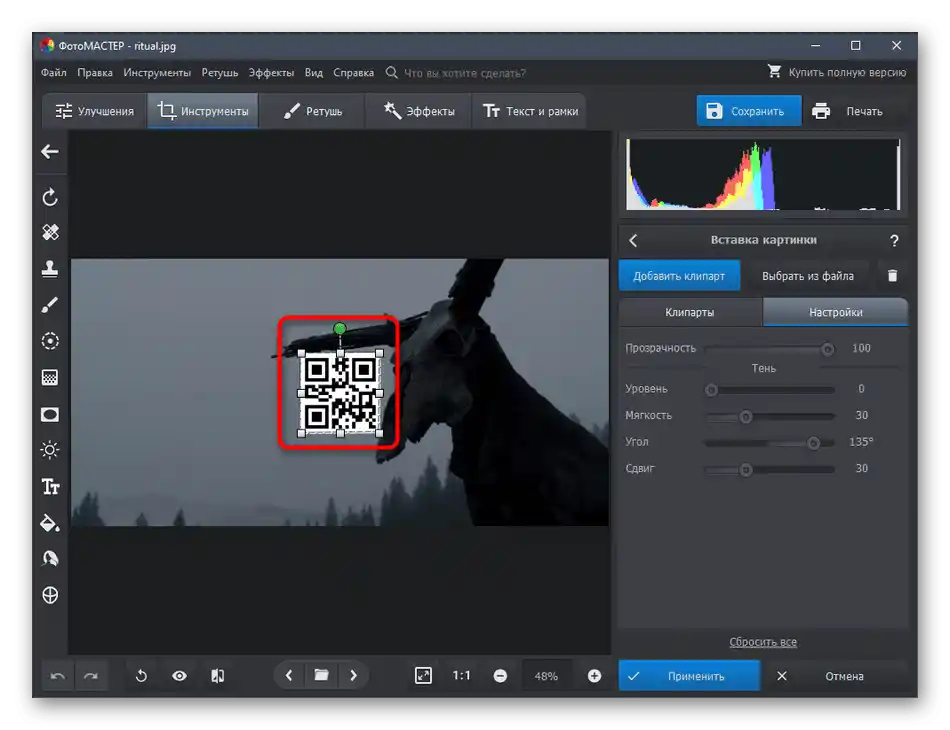Toggle the before/after compare view

217,676
